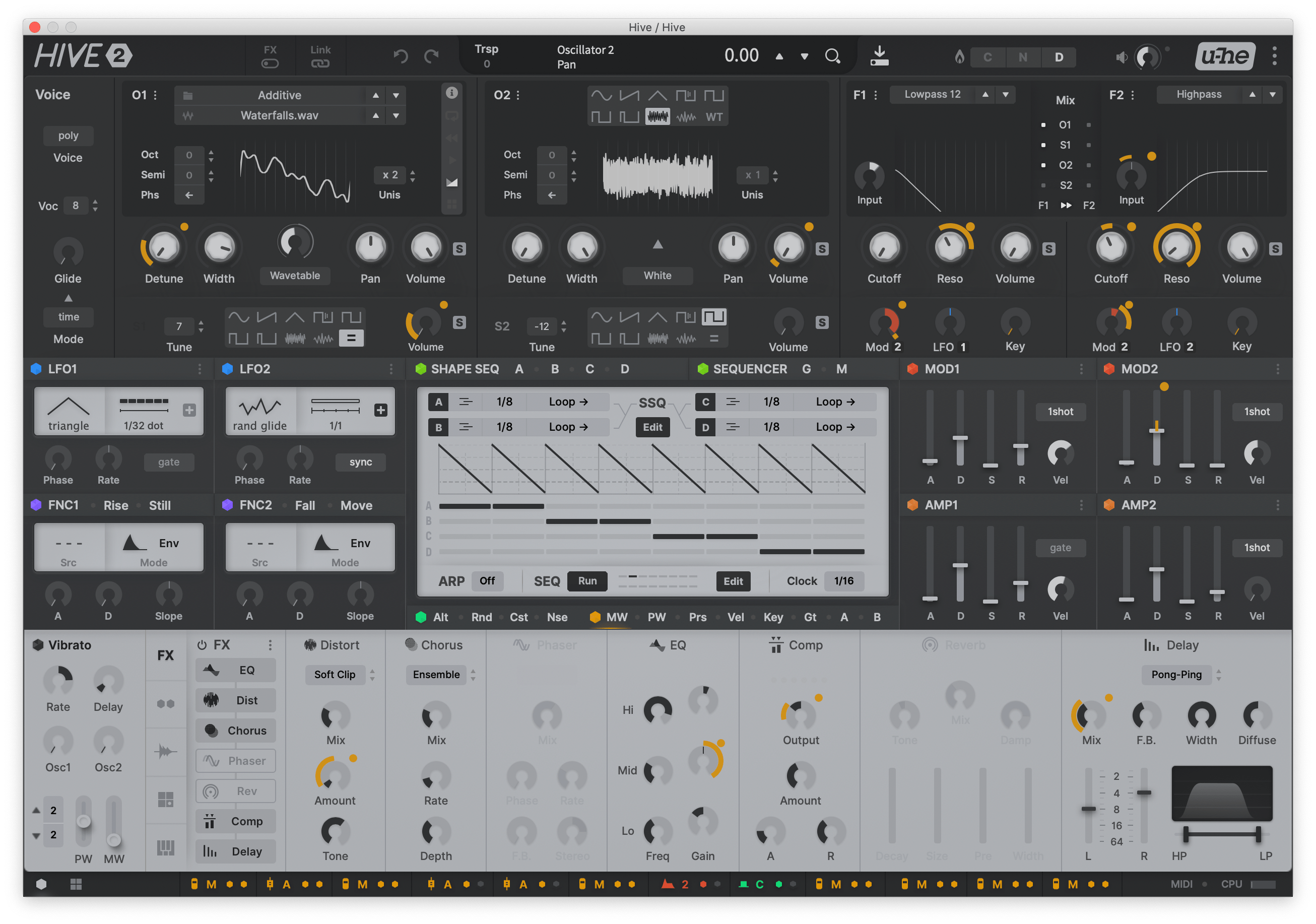Toggle LFO2 sync switch

361,462
